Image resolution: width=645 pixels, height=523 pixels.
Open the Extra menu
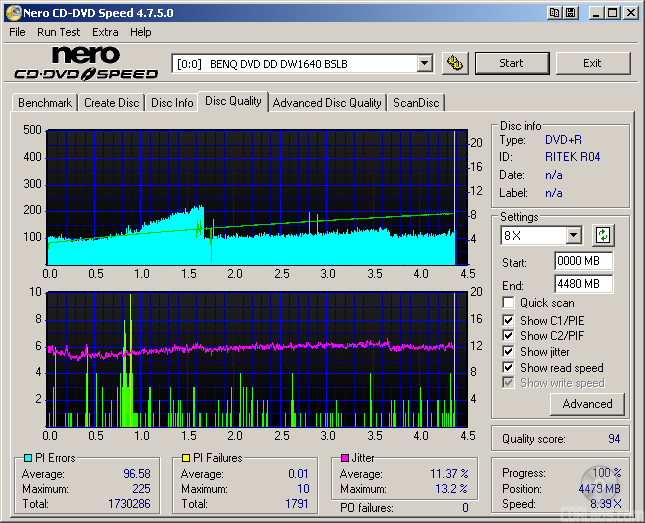pyautogui.click(x=105, y=32)
